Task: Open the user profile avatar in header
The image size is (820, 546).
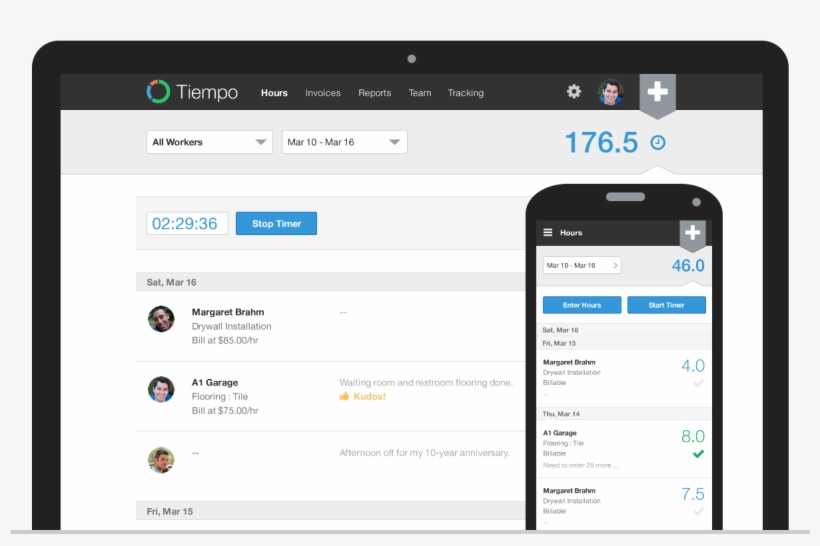Action: pyautogui.click(x=610, y=93)
